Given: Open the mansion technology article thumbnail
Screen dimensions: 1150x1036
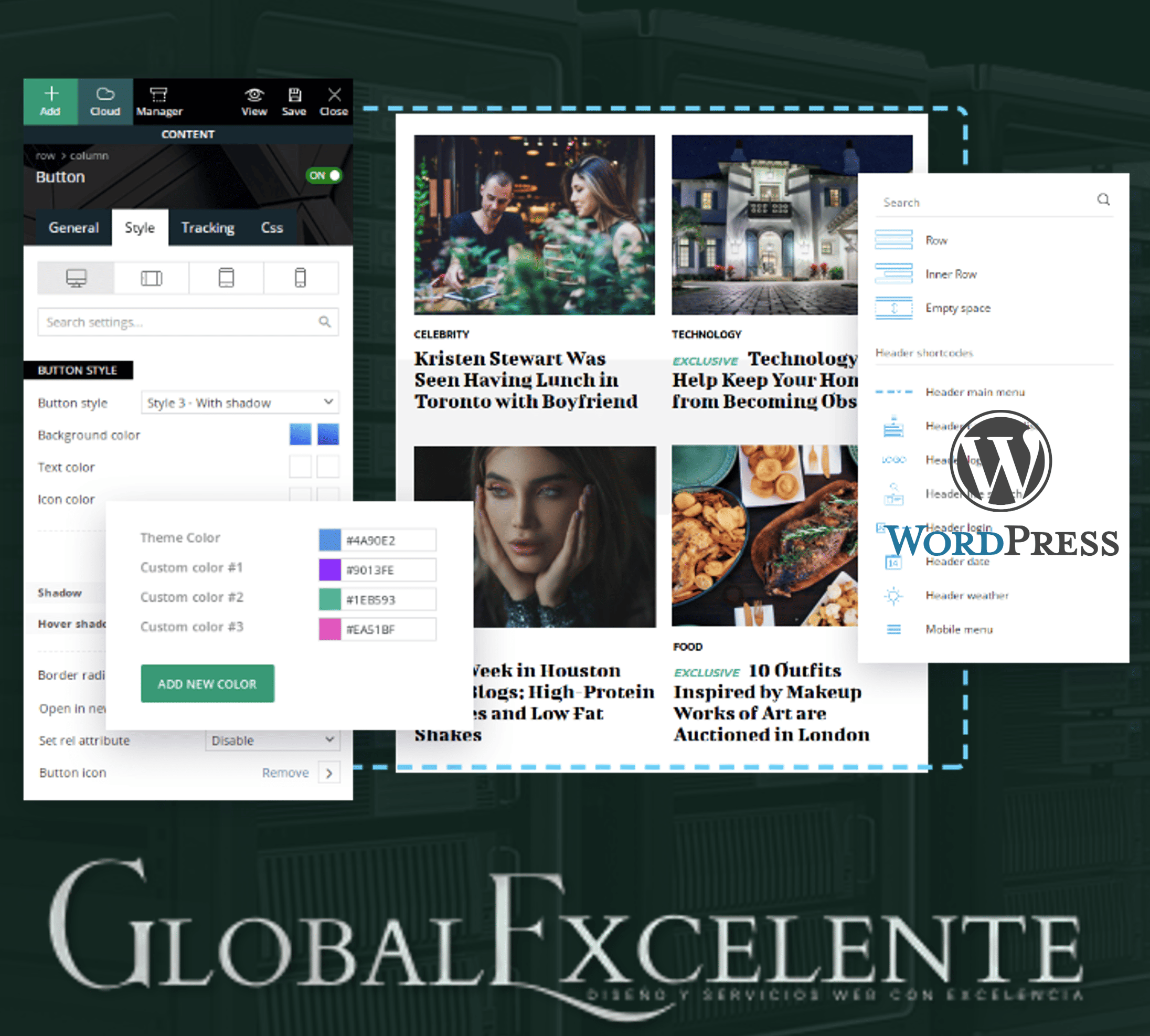Looking at the screenshot, I should [765, 225].
